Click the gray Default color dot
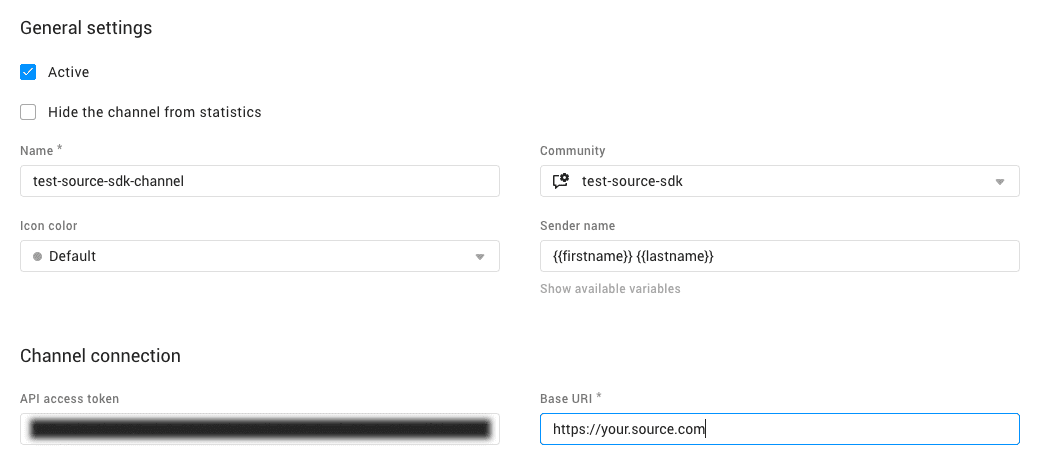This screenshot has width=1043, height=462. point(38,256)
